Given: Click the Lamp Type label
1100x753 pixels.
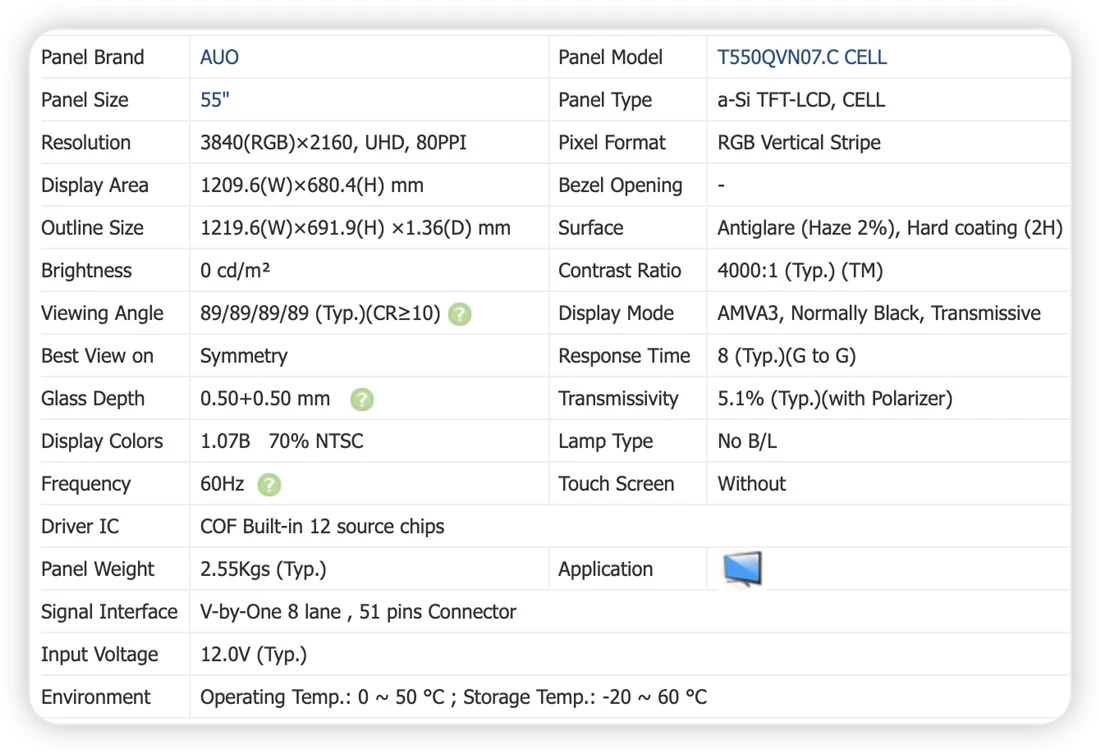Looking at the screenshot, I should pos(605,441).
